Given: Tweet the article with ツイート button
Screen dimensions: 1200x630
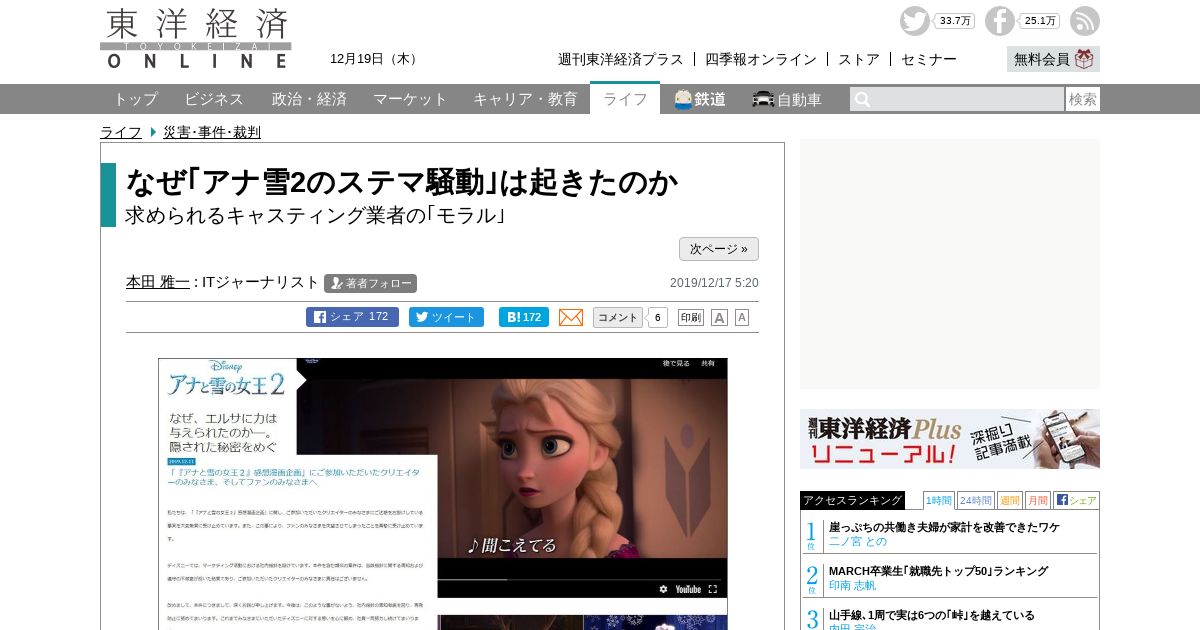Looking at the screenshot, I should tap(446, 317).
